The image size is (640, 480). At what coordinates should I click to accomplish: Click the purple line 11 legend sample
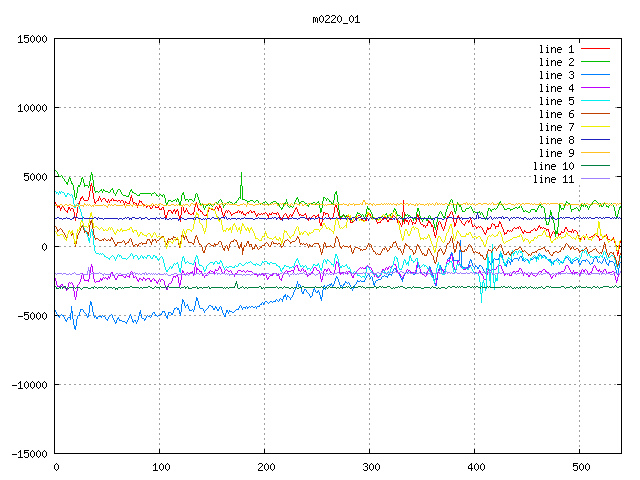coord(595,179)
